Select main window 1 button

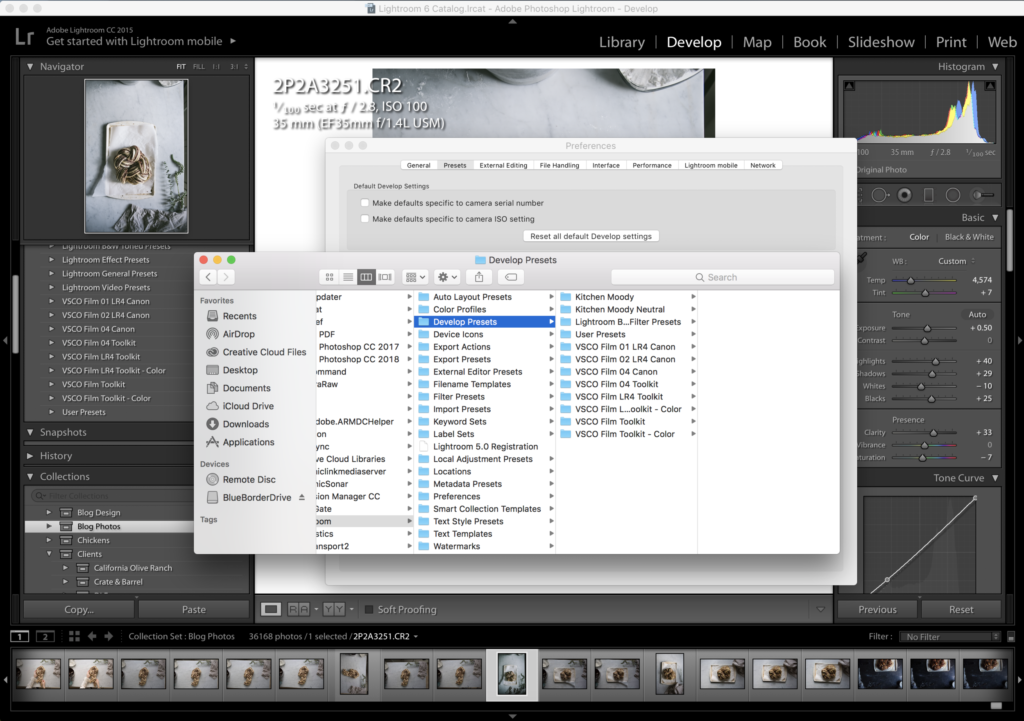coord(20,636)
